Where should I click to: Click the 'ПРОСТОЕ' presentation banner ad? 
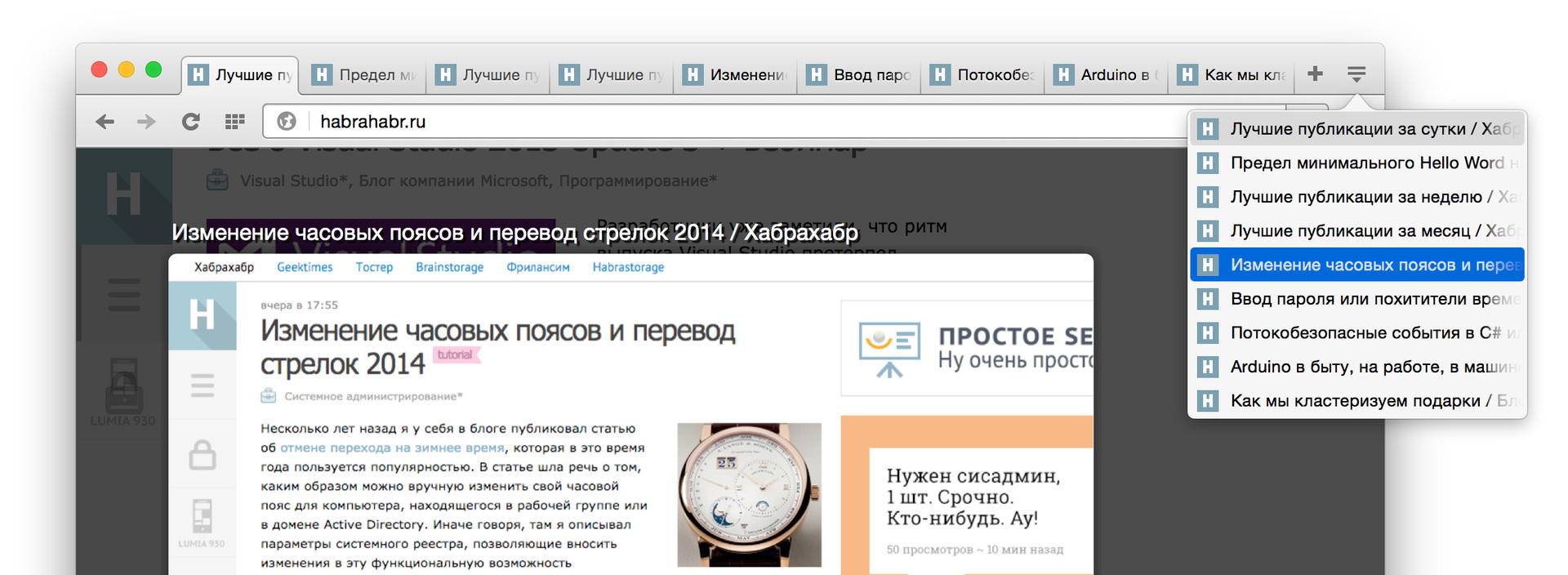(x=967, y=349)
